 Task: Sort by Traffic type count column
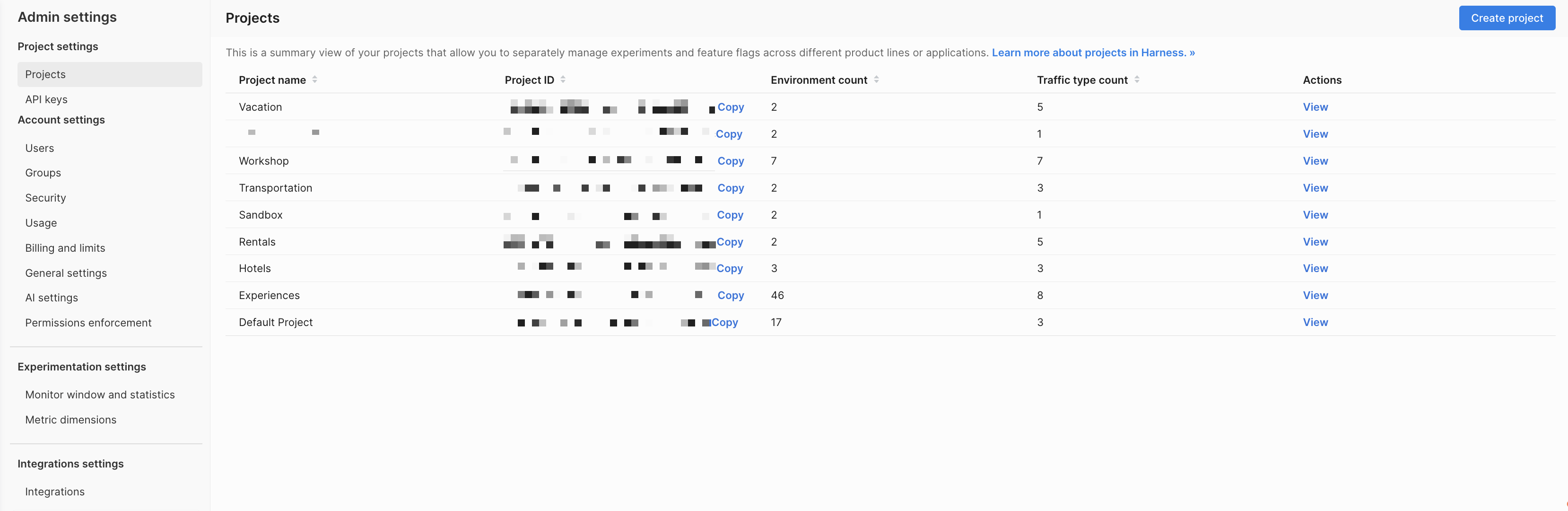click(x=1136, y=80)
